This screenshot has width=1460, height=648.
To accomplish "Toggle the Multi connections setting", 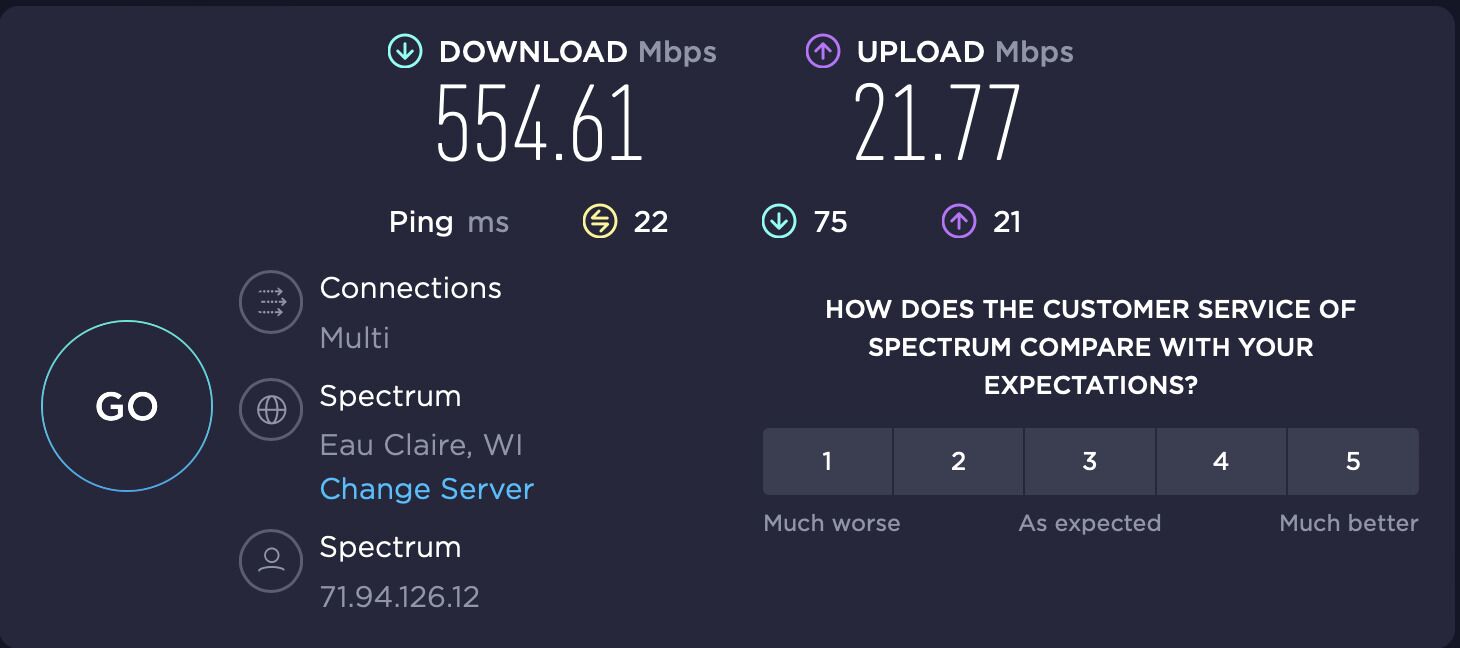I will pyautogui.click(x=355, y=338).
